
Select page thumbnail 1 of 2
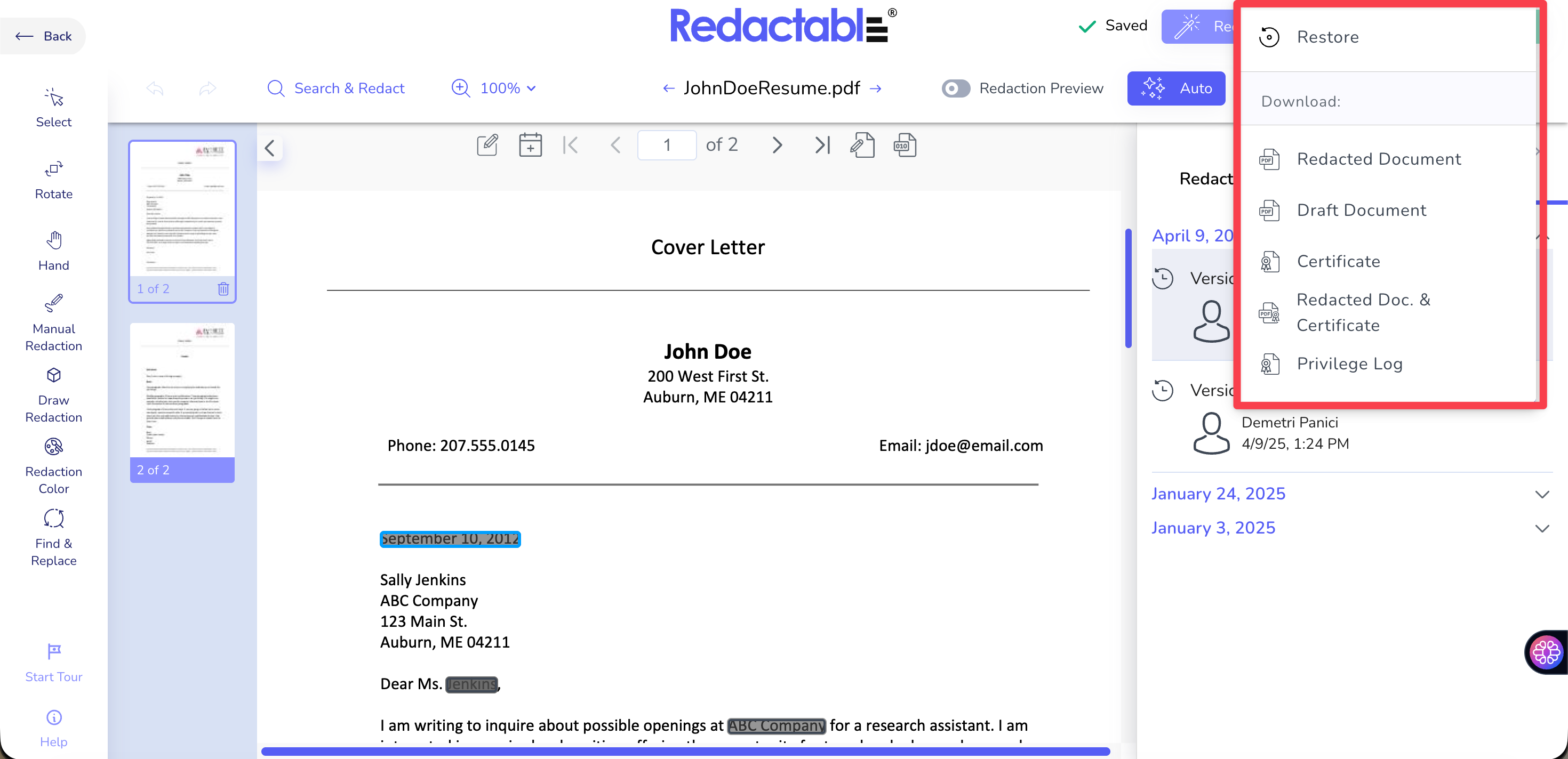coord(182,221)
